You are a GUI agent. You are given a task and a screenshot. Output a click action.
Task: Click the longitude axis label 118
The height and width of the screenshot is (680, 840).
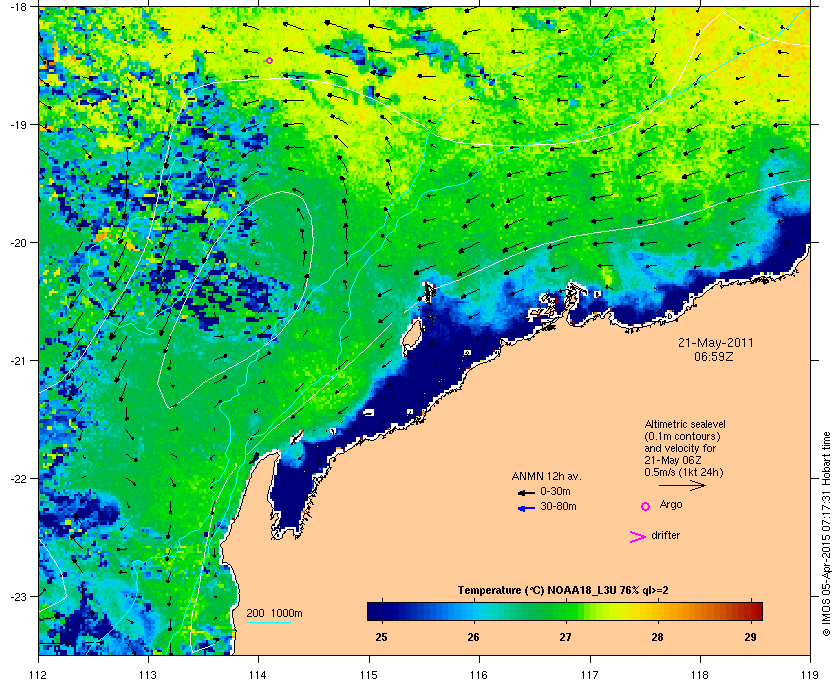700,674
